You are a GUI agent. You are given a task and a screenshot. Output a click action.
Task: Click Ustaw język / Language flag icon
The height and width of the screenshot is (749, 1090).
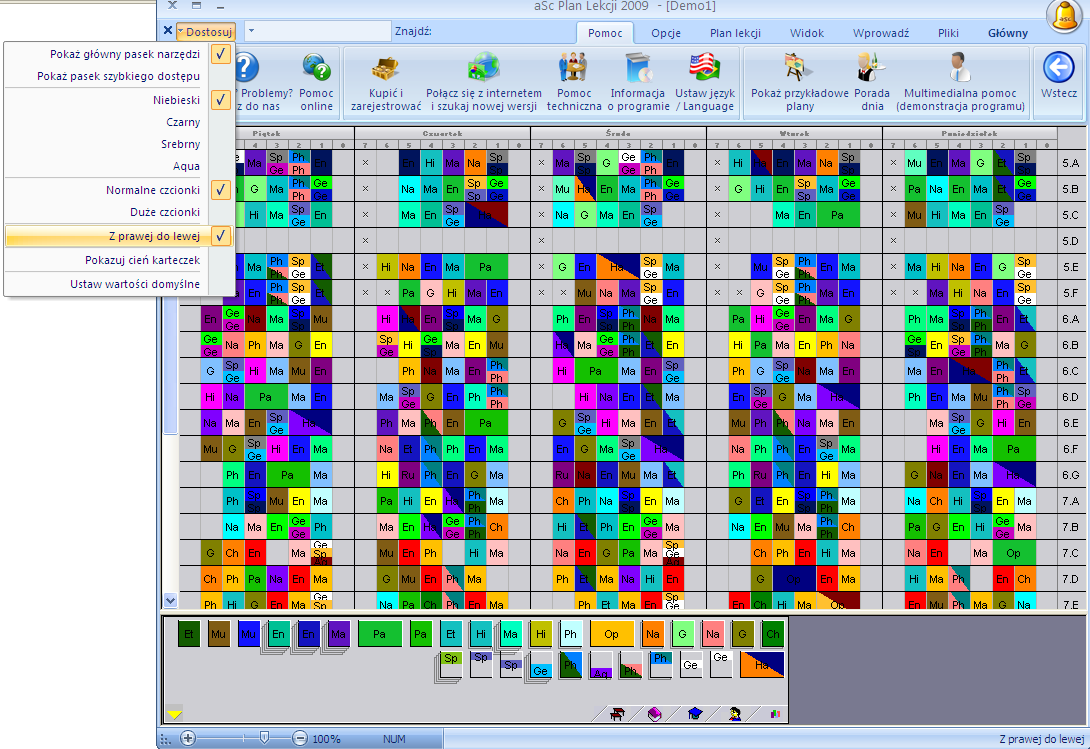tap(704, 69)
